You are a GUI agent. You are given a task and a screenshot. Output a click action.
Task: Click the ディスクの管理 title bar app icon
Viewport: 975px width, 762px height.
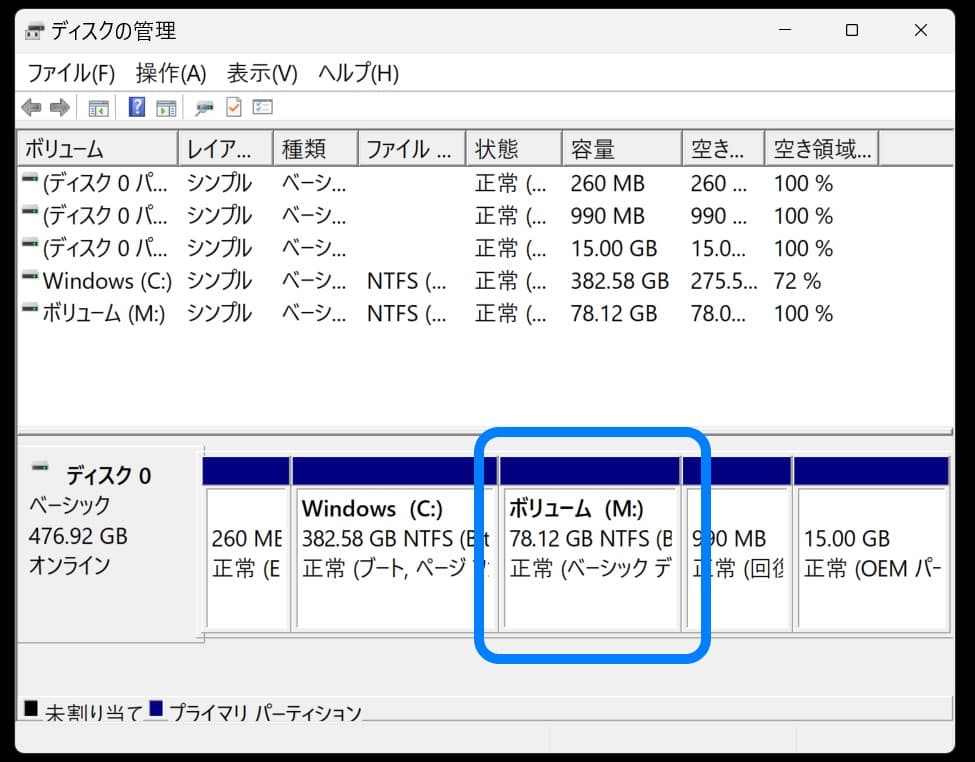point(35,30)
